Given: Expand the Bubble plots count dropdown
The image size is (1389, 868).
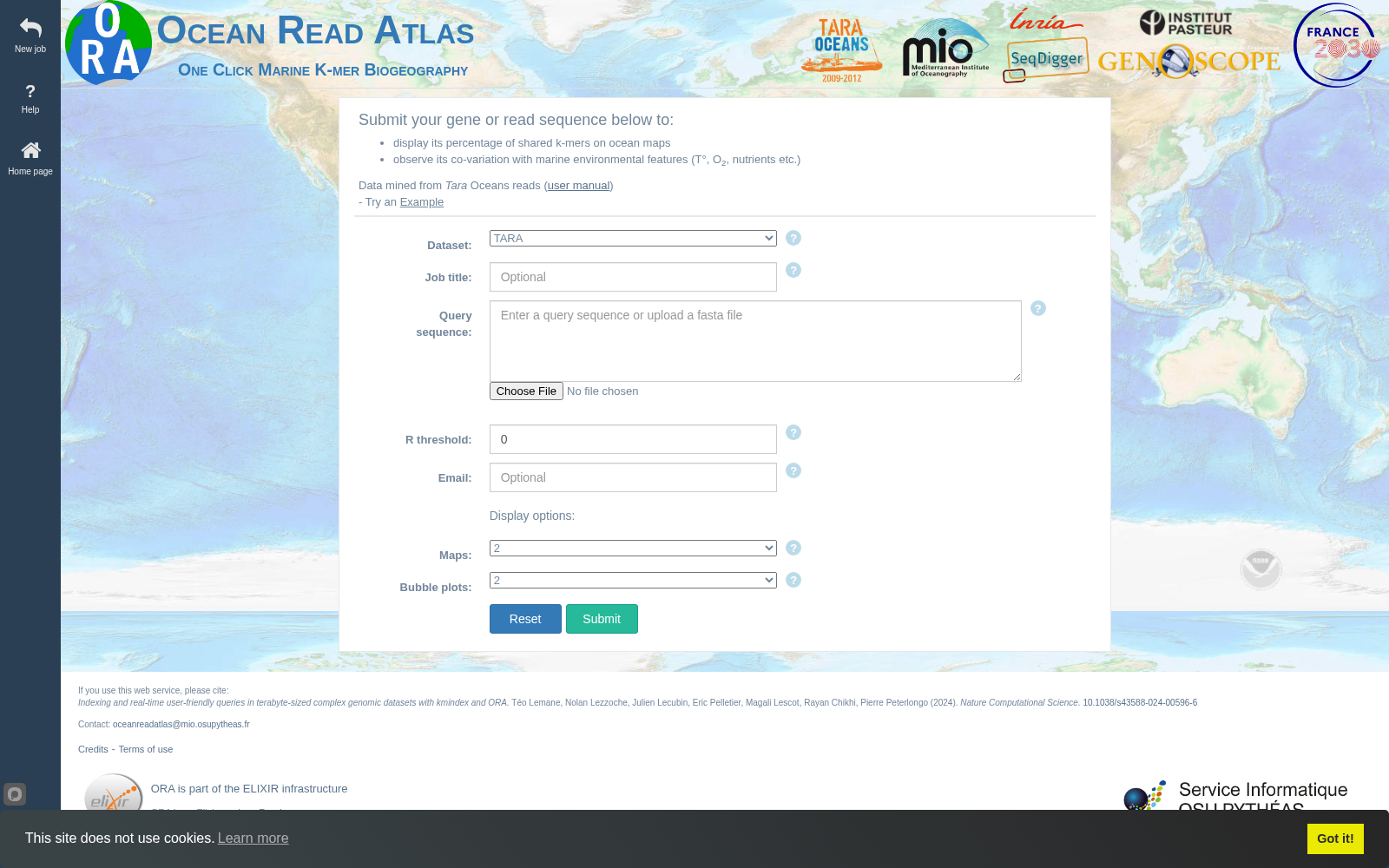Looking at the screenshot, I should pos(633,580).
